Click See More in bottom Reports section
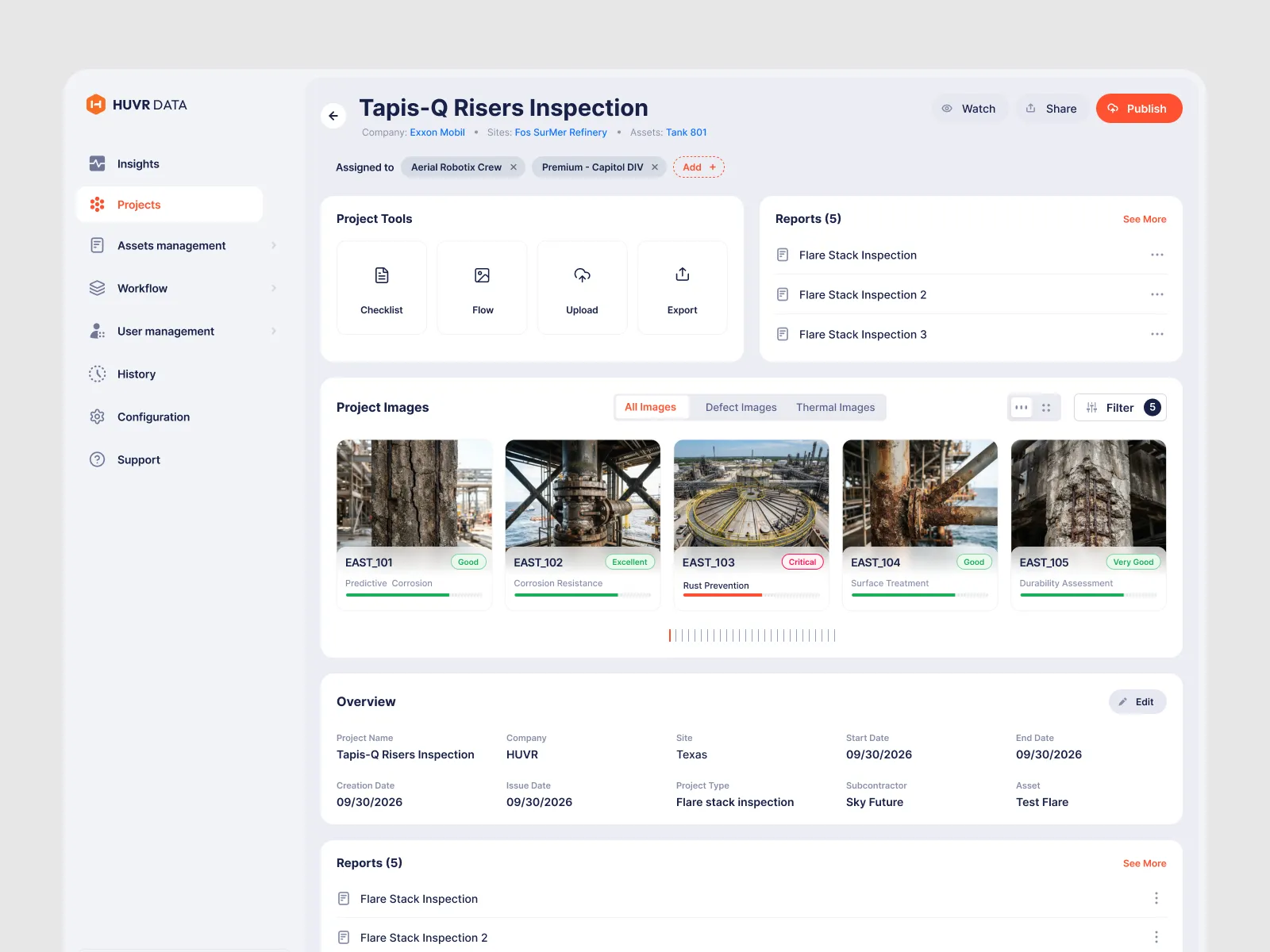The width and height of the screenshot is (1270, 952). click(1145, 864)
